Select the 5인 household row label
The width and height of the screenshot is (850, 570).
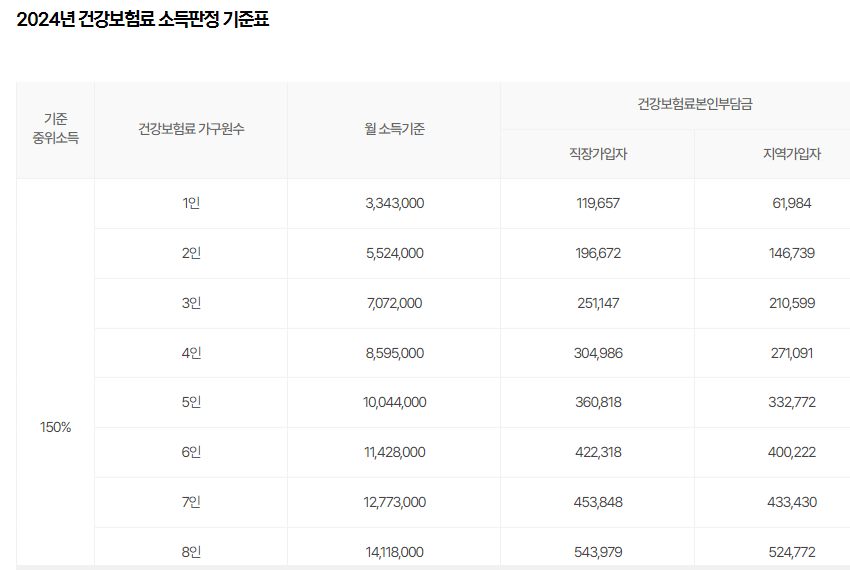[x=191, y=402]
